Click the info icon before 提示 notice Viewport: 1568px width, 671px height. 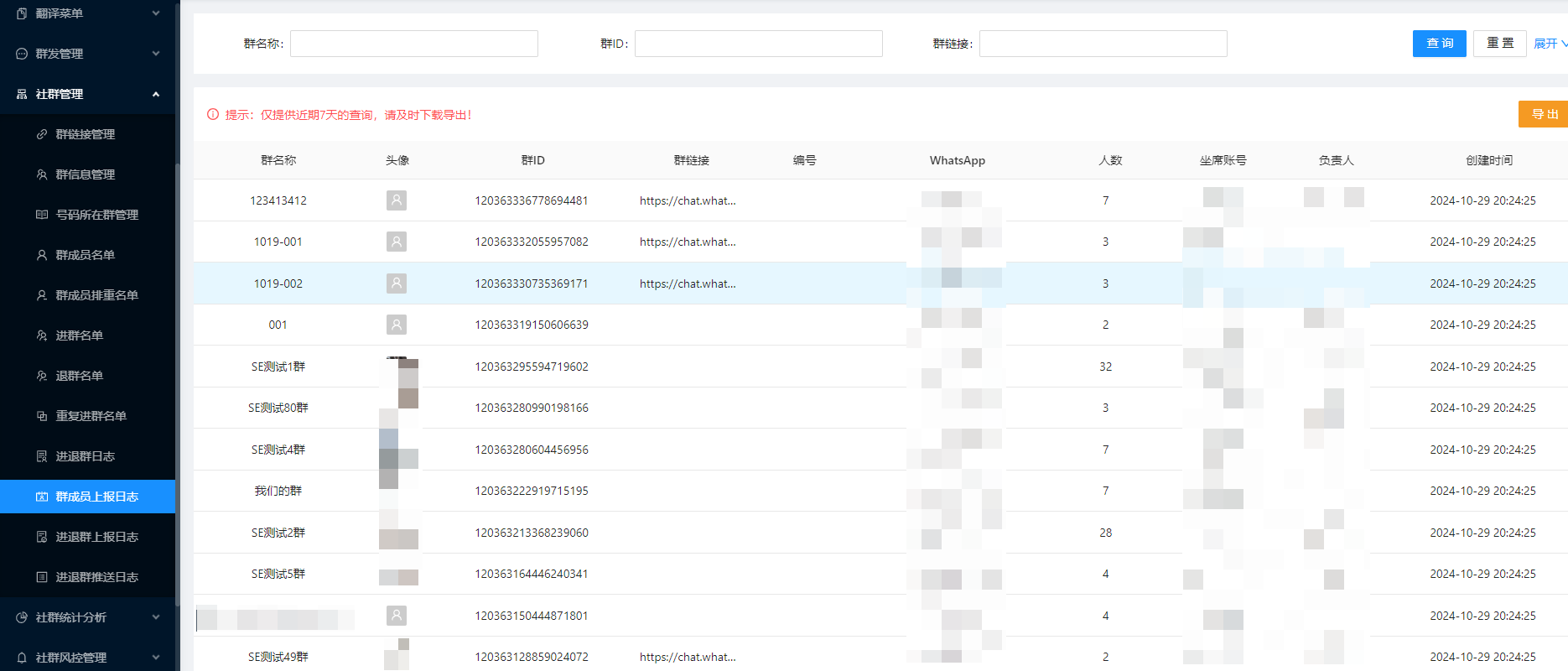pos(213,115)
